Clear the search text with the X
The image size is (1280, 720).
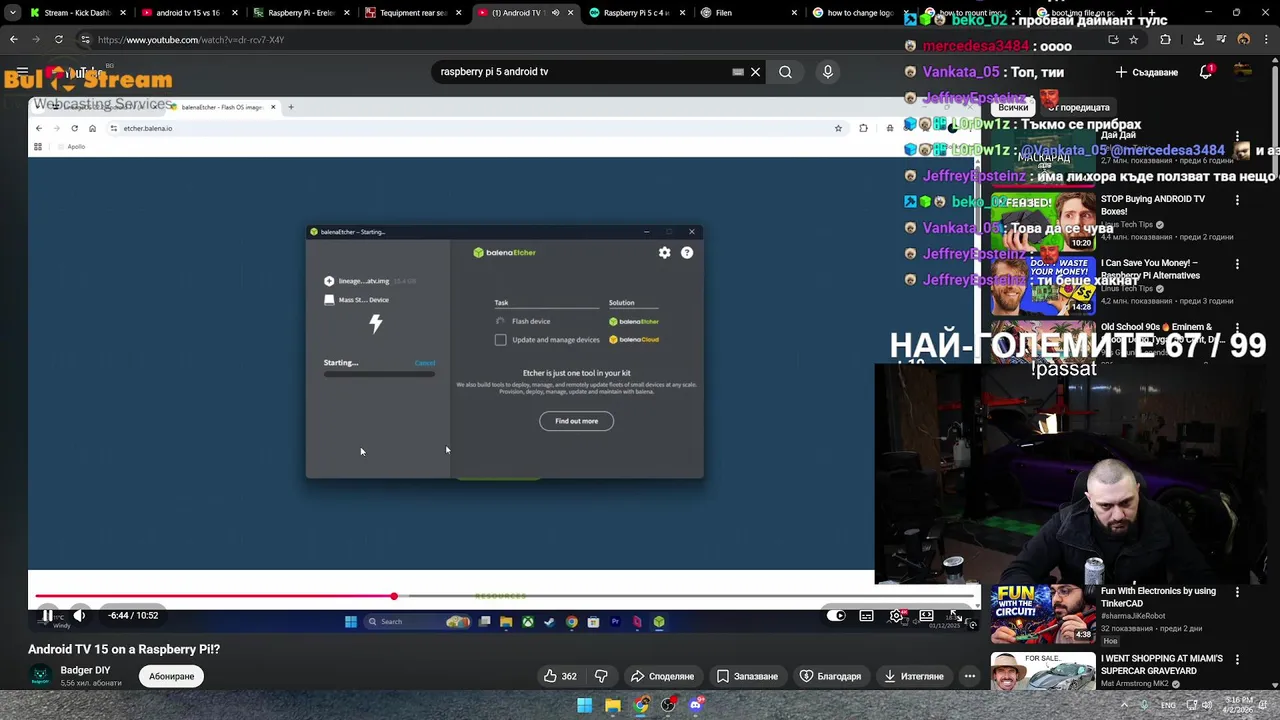tap(756, 72)
